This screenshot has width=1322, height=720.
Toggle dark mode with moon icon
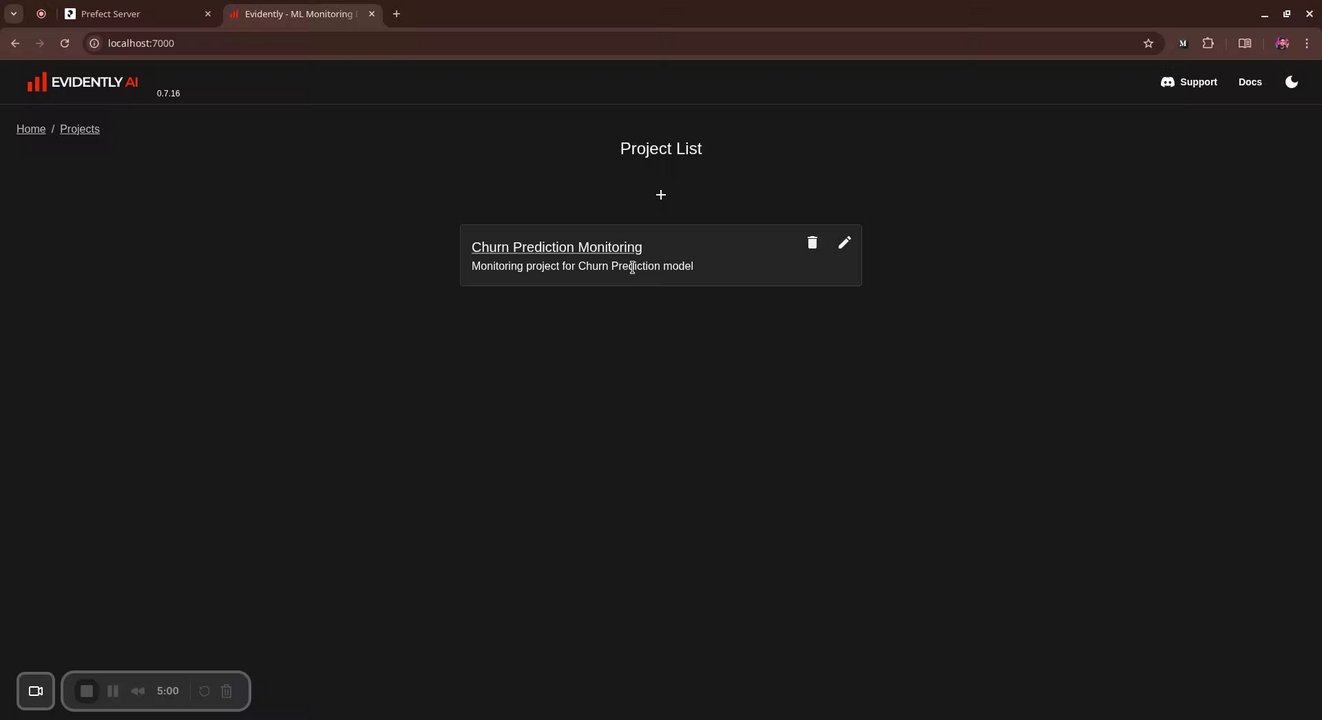1292,82
